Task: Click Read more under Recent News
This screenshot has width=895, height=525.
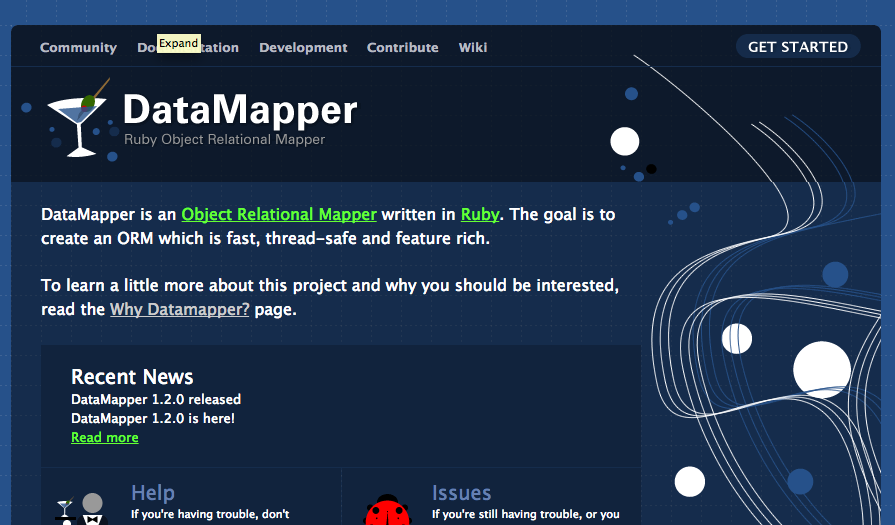Action: pos(104,437)
